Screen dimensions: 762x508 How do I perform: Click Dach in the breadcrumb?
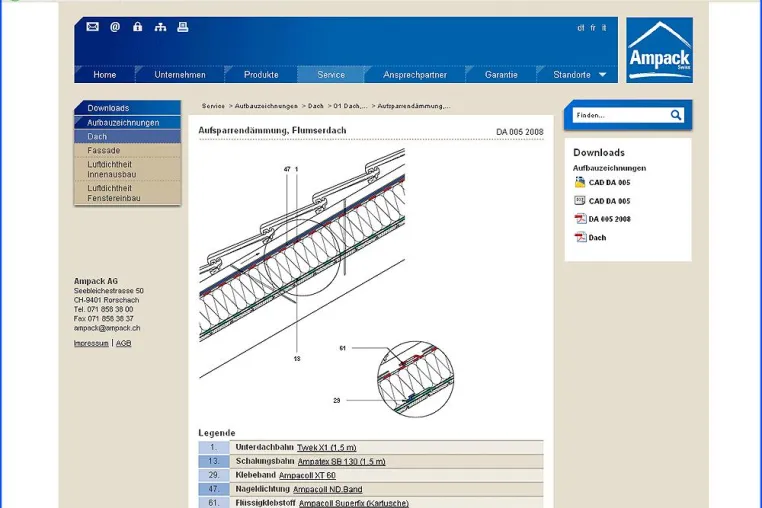(315, 106)
